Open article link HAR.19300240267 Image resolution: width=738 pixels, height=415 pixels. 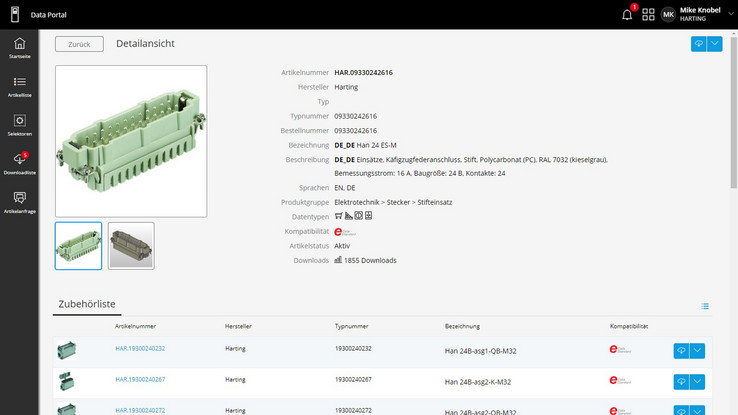pos(140,380)
